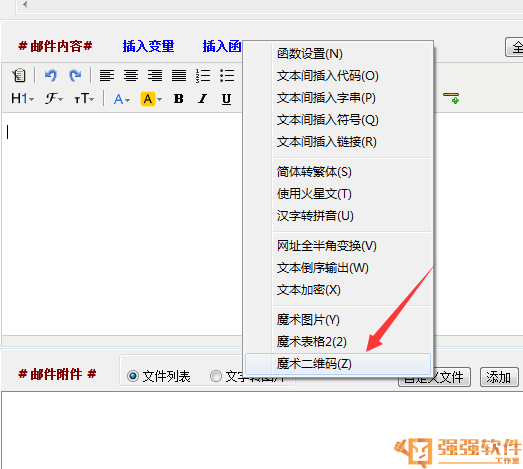The image size is (523, 469).
Task: Insert a numbered list
Action: (203, 75)
